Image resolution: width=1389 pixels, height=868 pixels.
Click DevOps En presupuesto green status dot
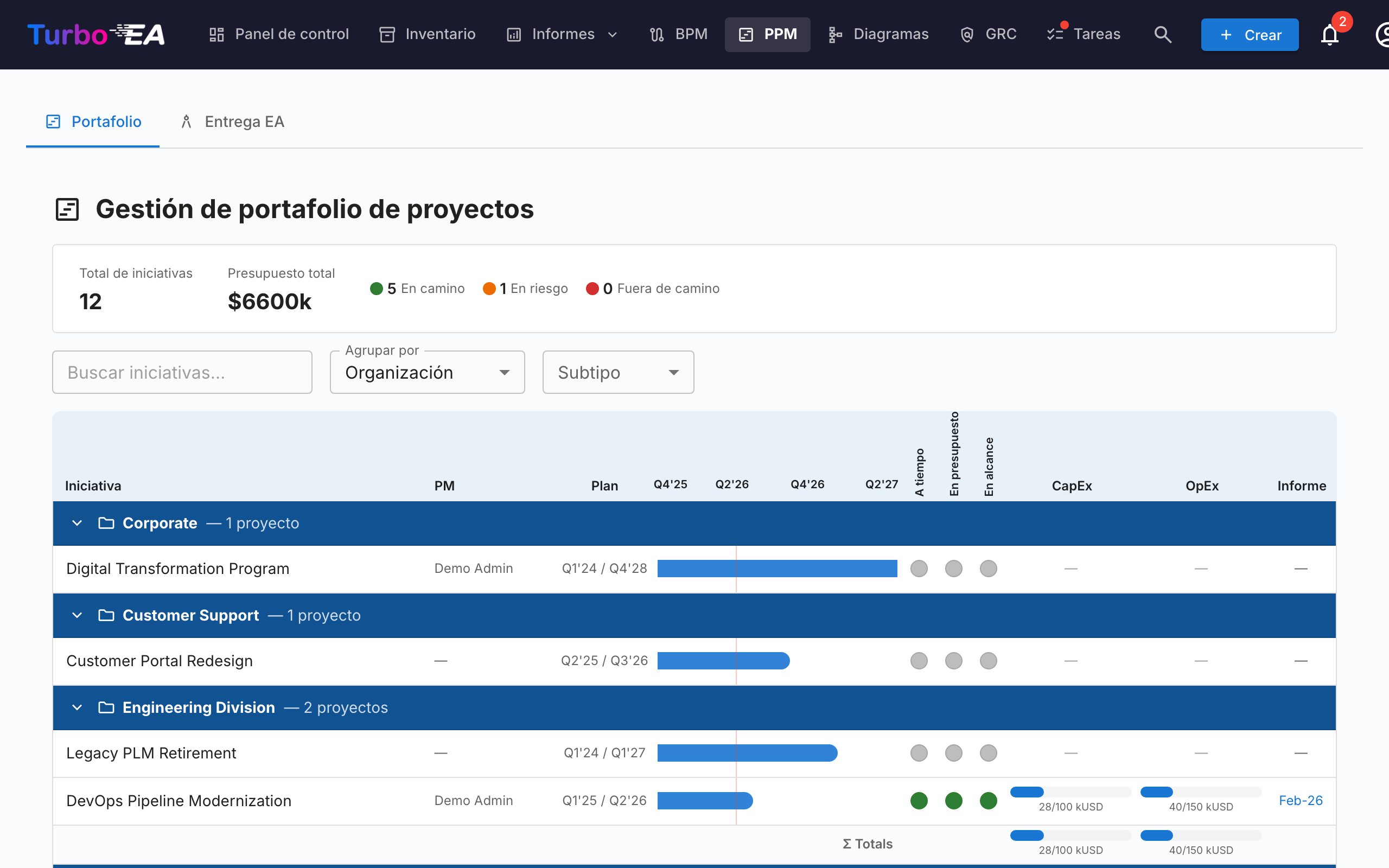pos(953,800)
